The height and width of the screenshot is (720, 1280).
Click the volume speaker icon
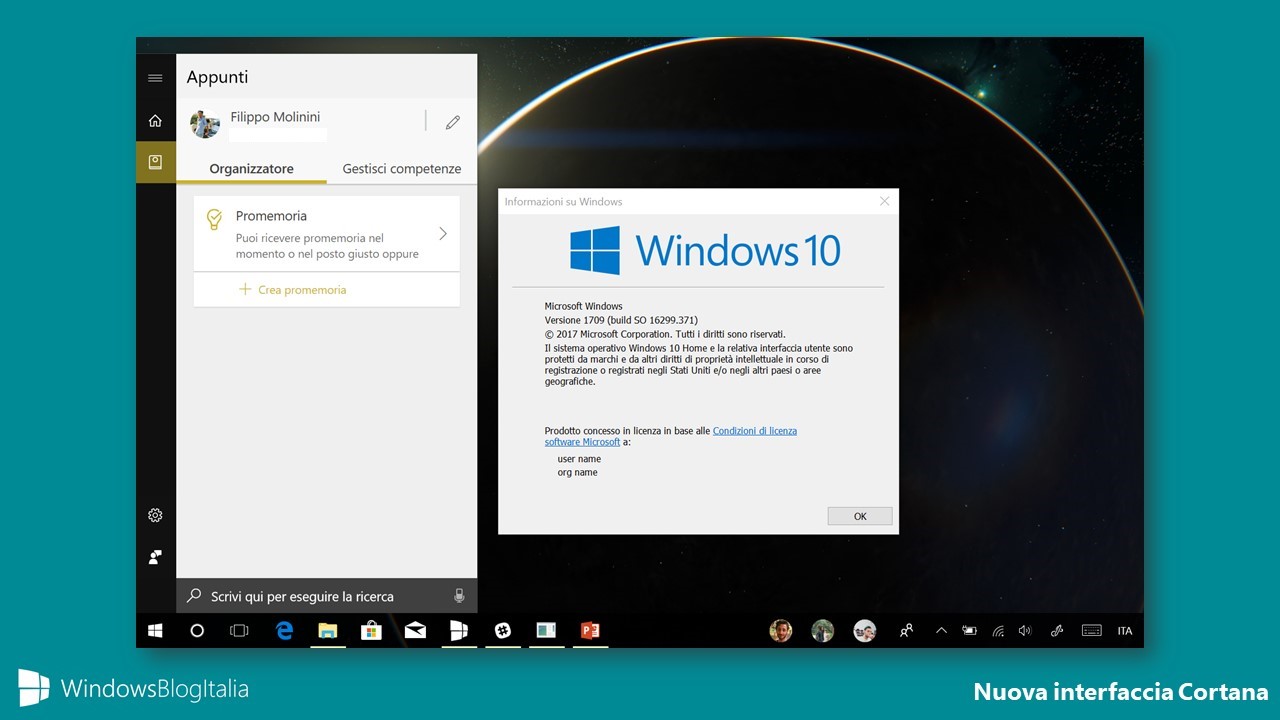[1025, 631]
